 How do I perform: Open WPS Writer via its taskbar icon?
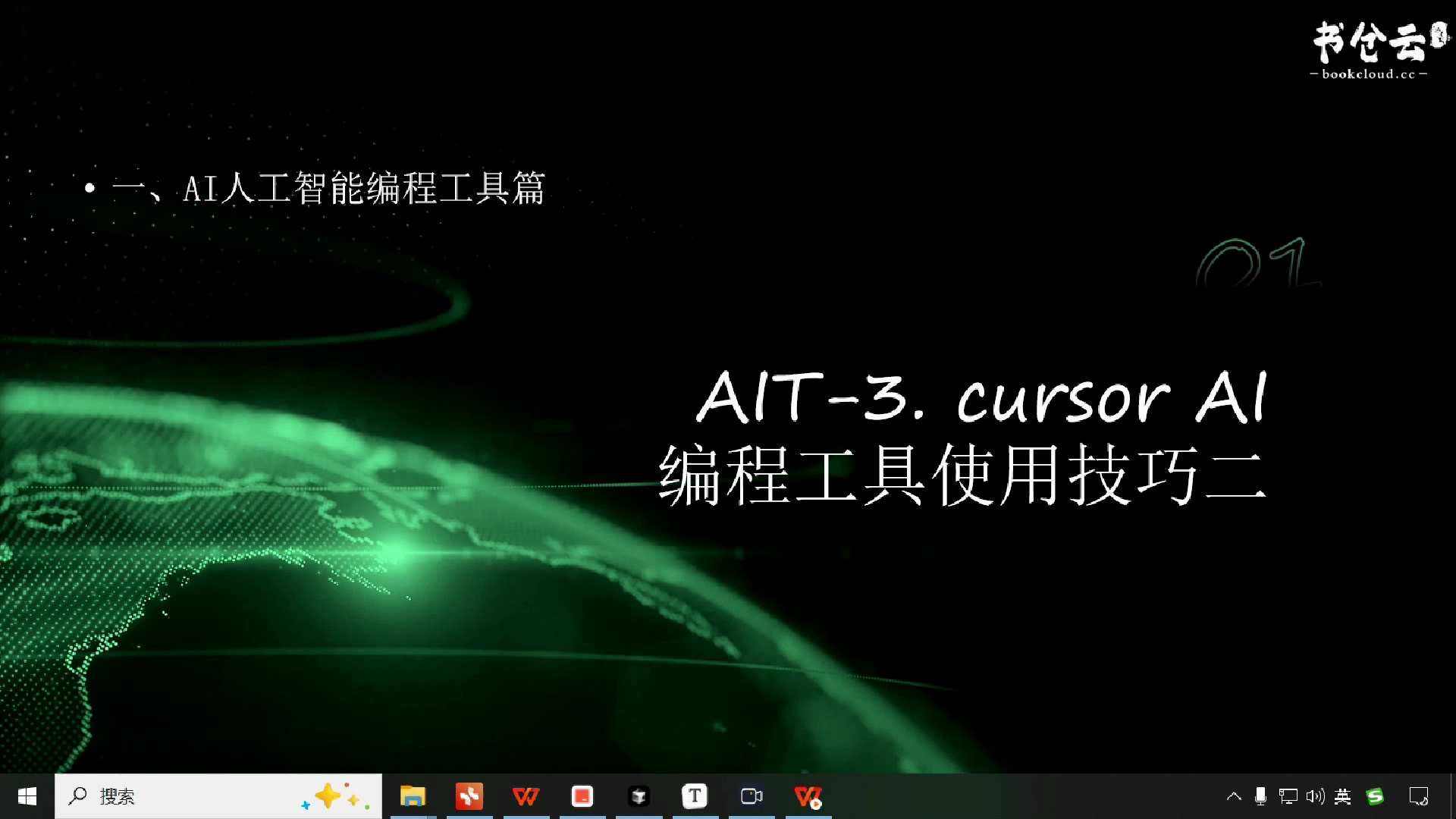(525, 796)
